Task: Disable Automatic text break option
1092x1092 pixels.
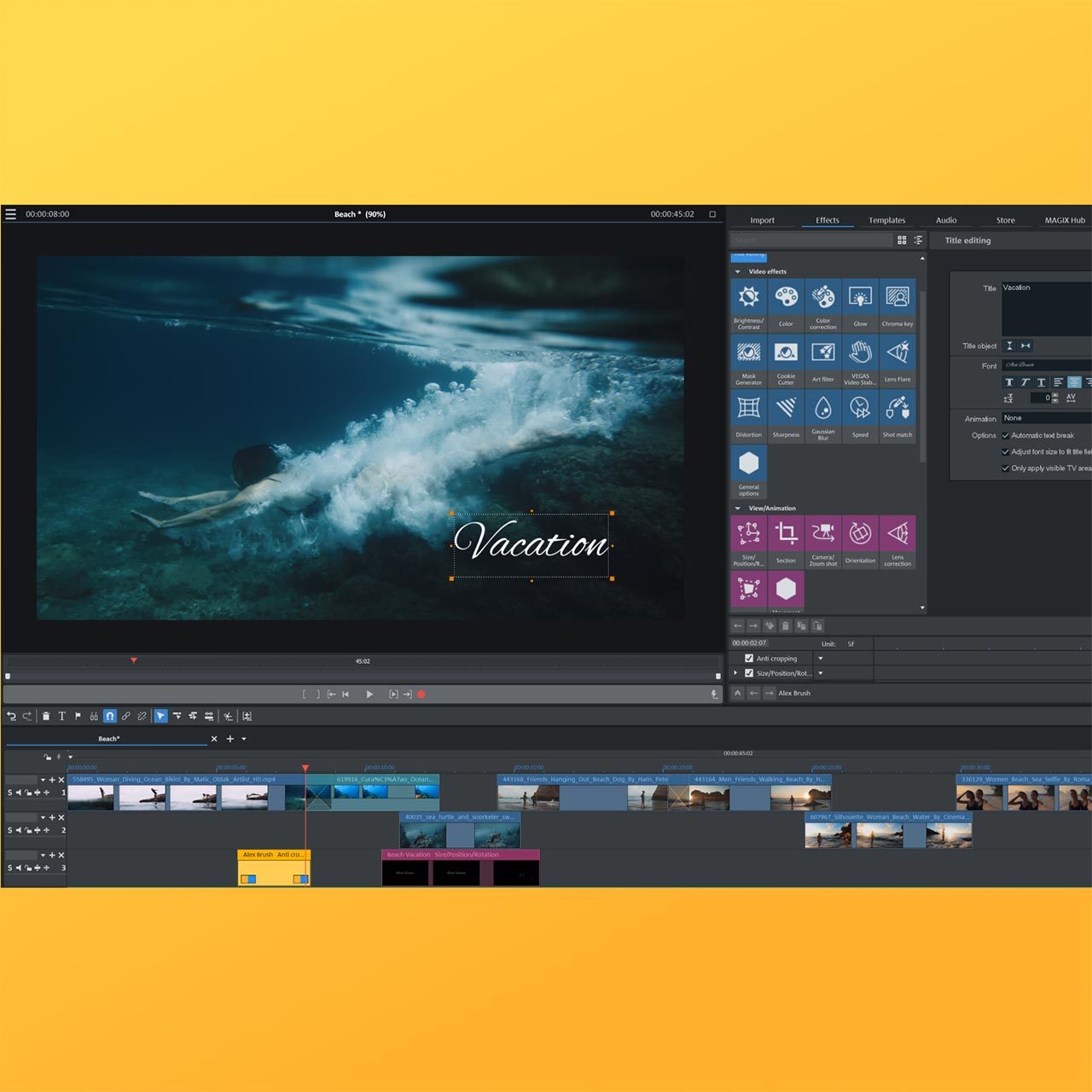Action: click(1006, 435)
